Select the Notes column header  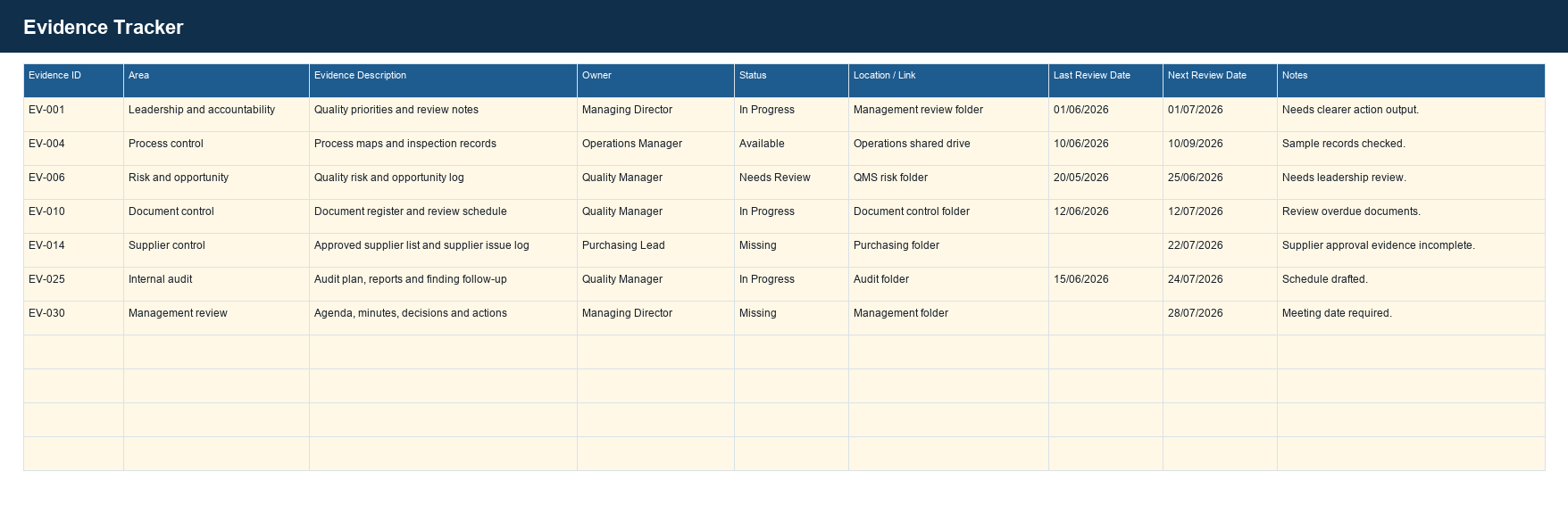1411,80
